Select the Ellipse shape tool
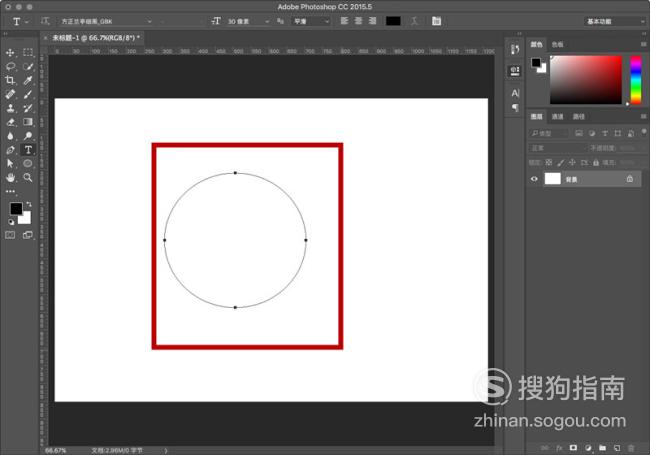 (28, 163)
